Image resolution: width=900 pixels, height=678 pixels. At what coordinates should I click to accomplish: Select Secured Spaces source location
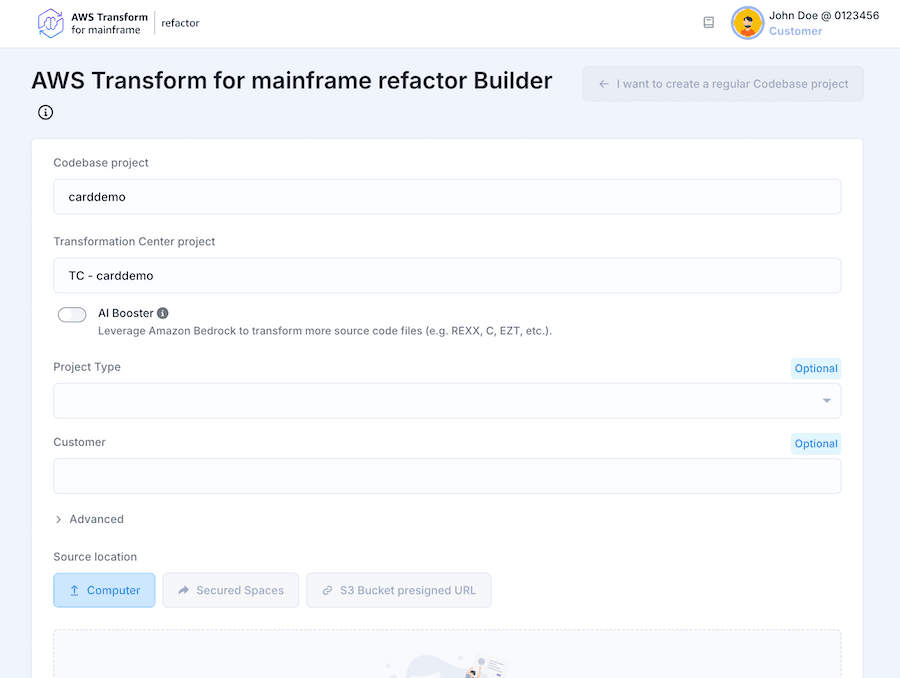(x=230, y=590)
